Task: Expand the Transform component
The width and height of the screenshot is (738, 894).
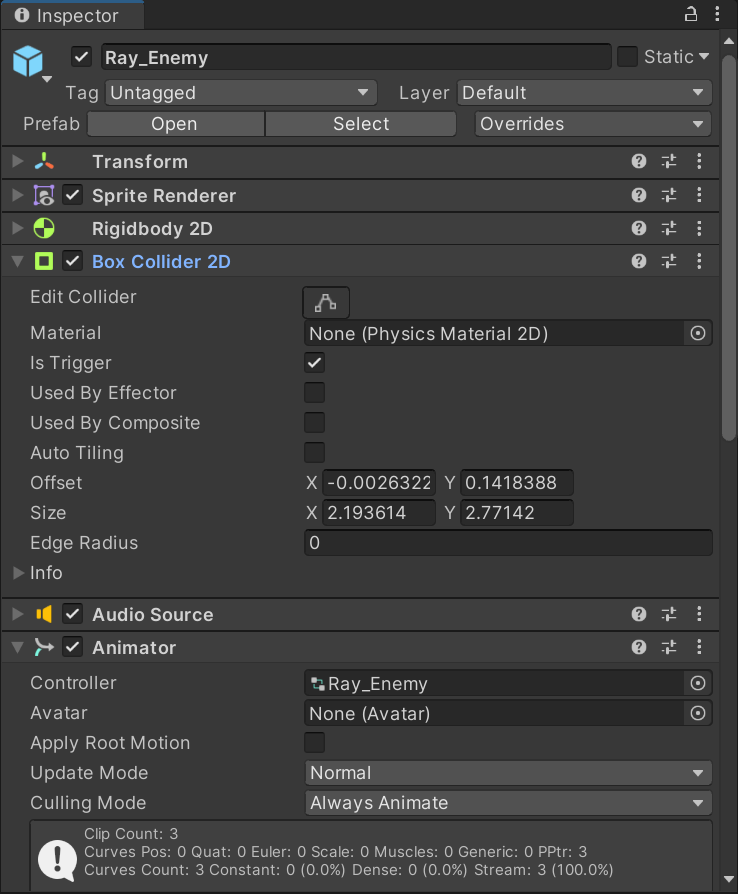Action: click(x=18, y=161)
